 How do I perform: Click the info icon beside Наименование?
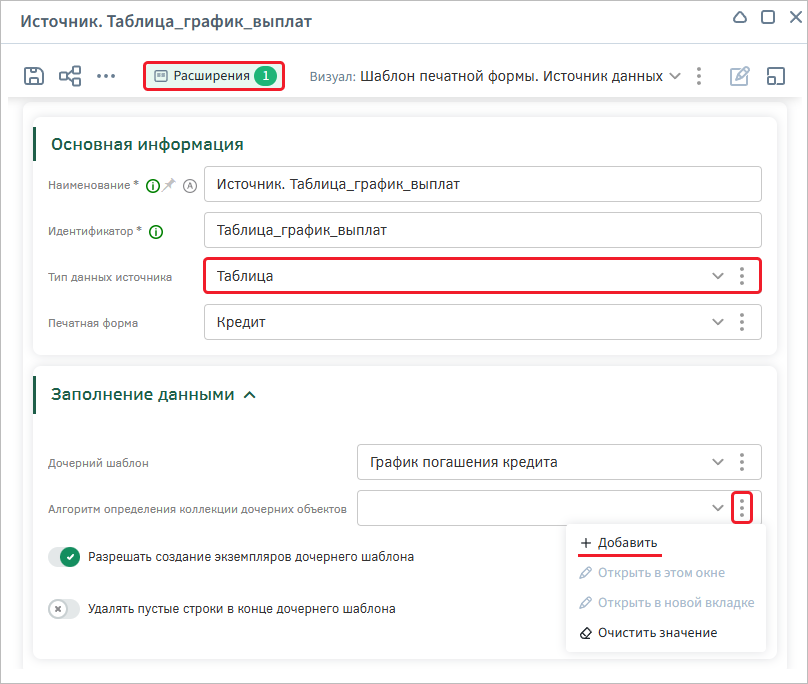coord(153,186)
